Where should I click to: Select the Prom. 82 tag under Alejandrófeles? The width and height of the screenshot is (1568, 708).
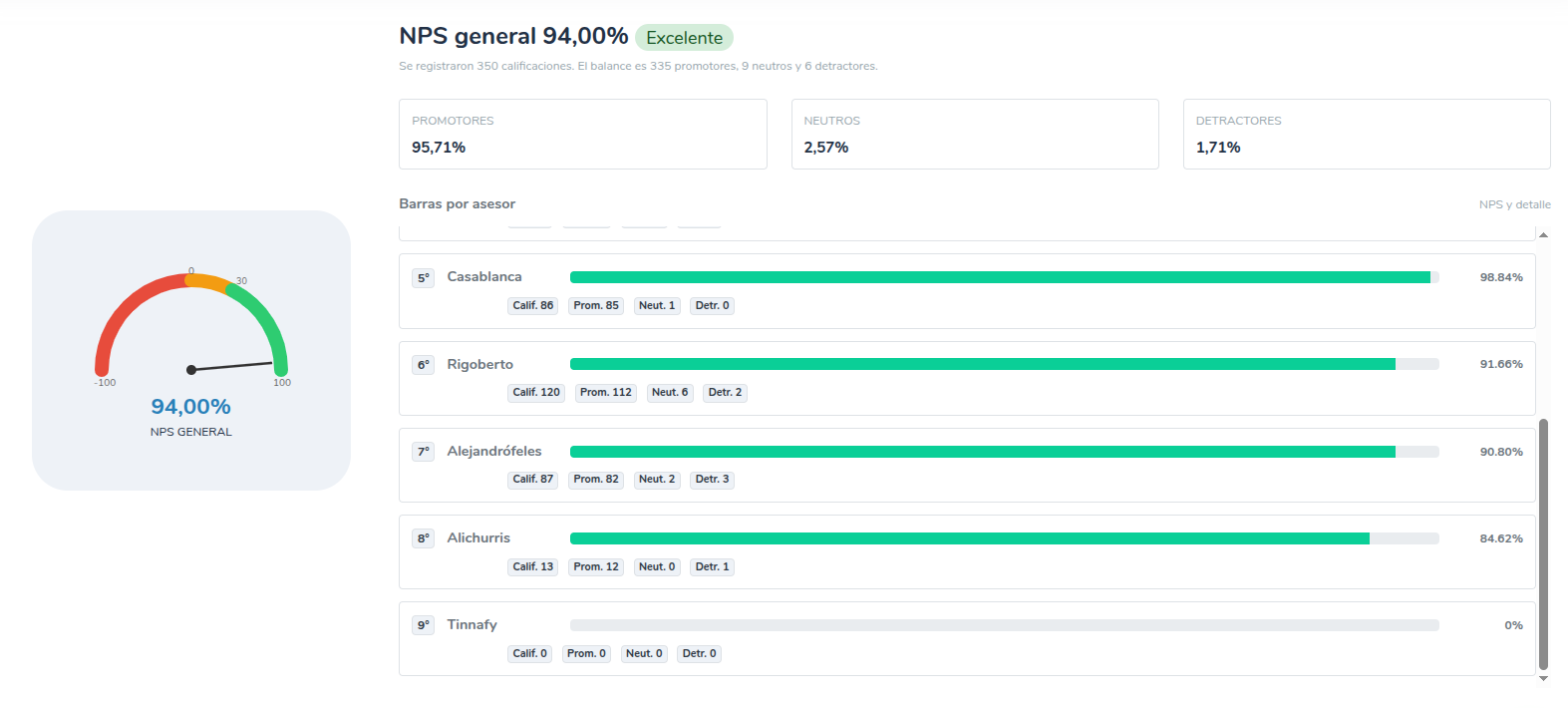point(596,480)
